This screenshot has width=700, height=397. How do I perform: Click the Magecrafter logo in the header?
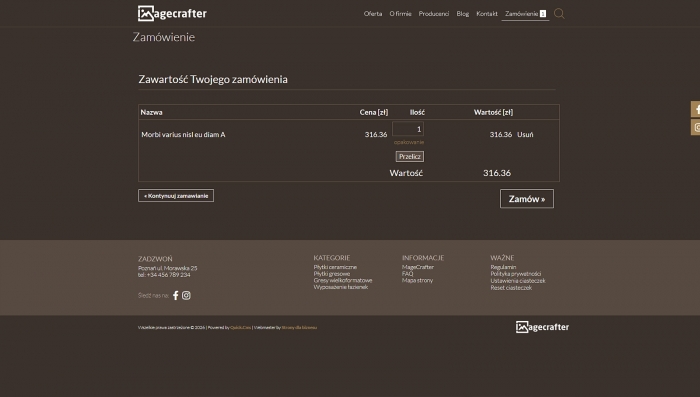tap(172, 14)
